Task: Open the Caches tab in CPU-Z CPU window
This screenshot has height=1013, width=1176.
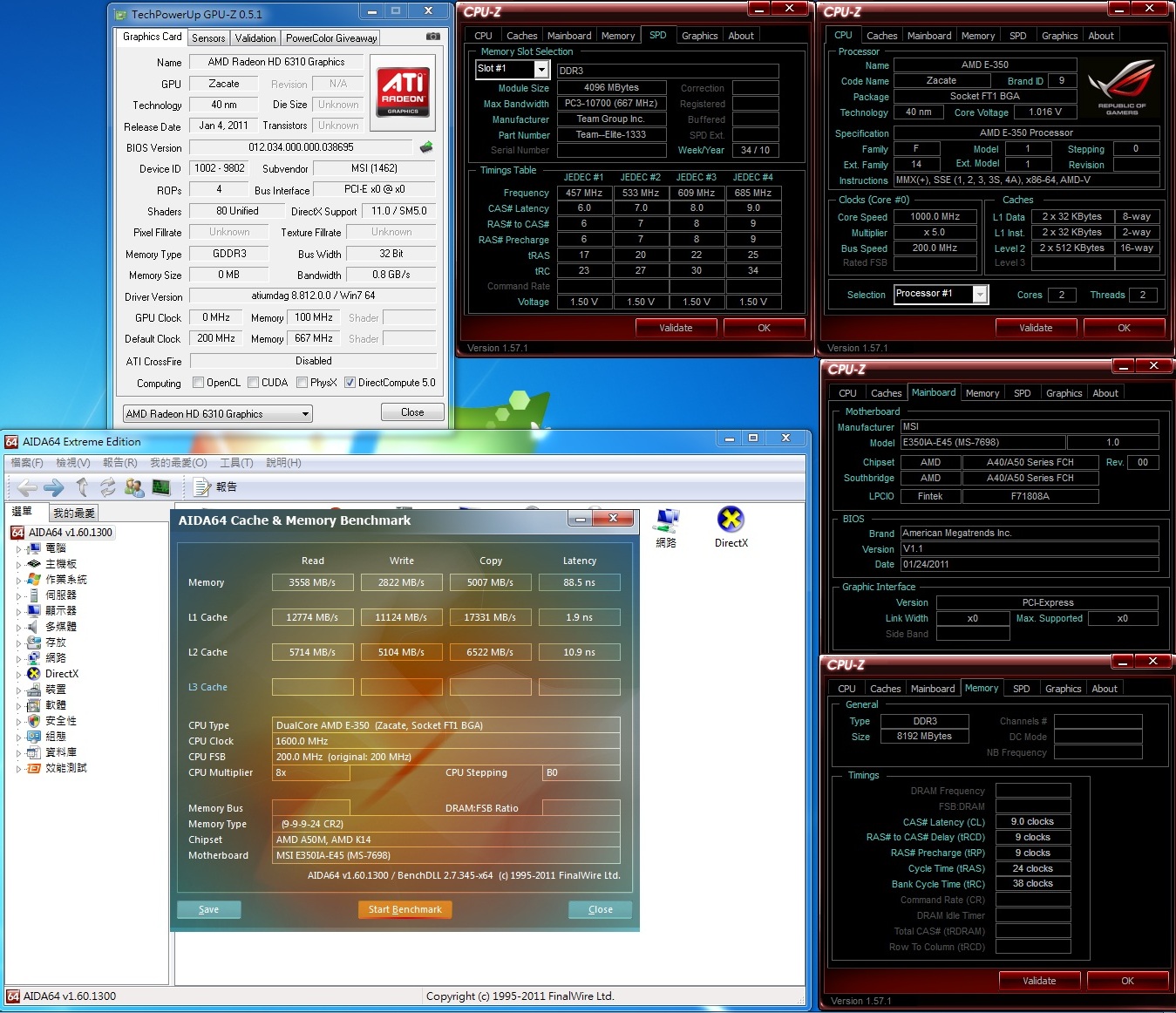Action: point(881,36)
